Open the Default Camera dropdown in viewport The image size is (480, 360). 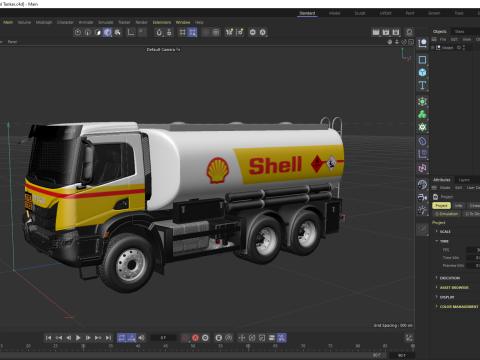[163, 49]
